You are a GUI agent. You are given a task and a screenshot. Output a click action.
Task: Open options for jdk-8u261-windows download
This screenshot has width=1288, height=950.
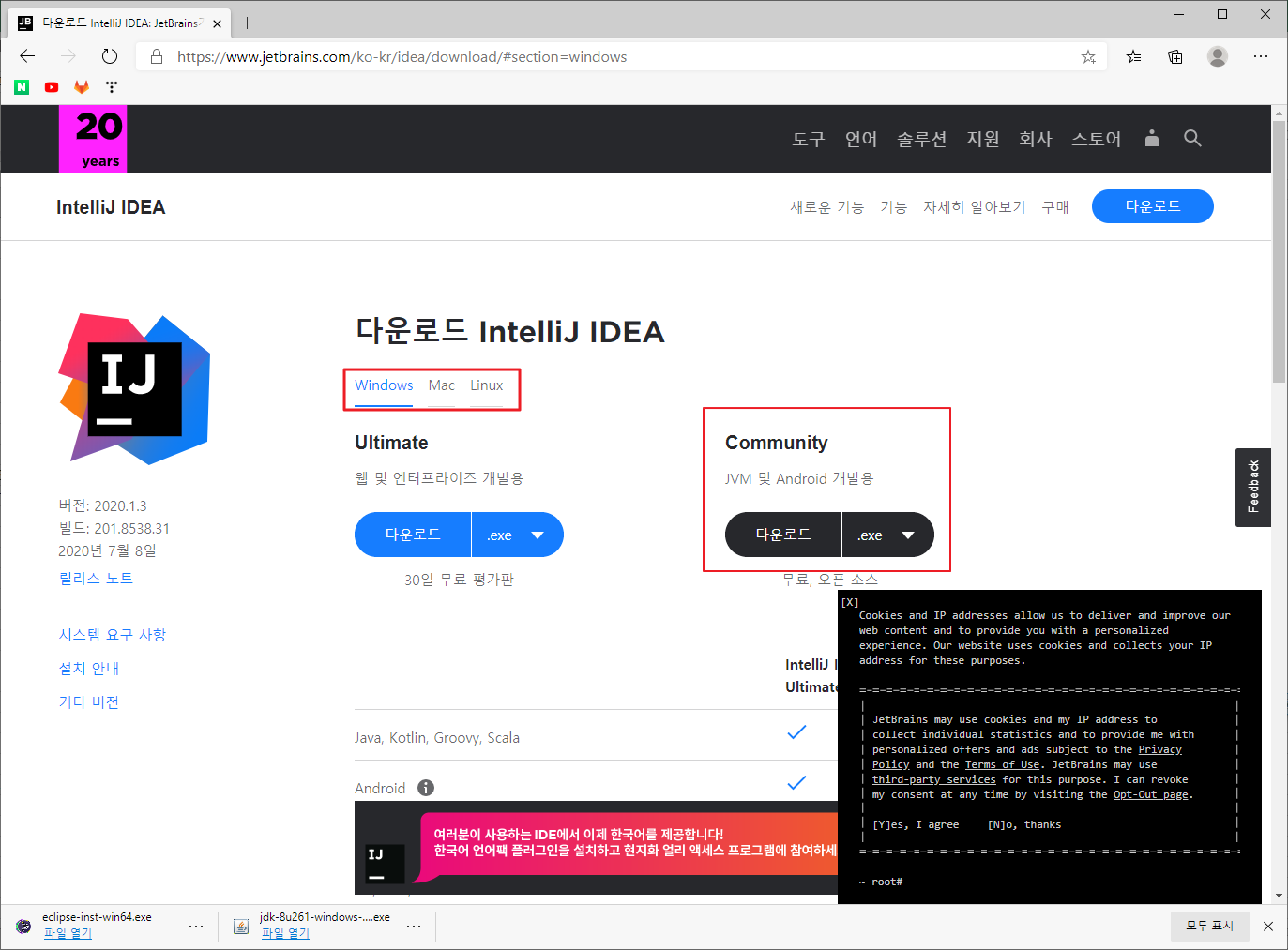(414, 926)
